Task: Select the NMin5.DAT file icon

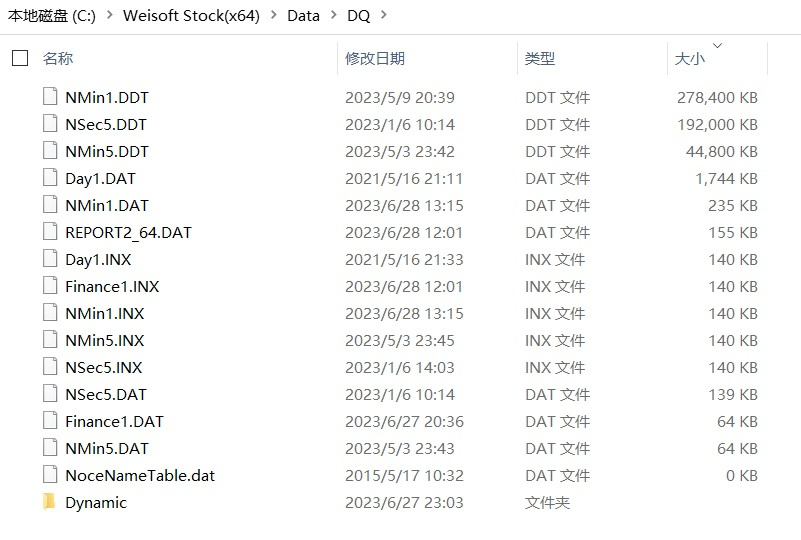Action: point(50,448)
